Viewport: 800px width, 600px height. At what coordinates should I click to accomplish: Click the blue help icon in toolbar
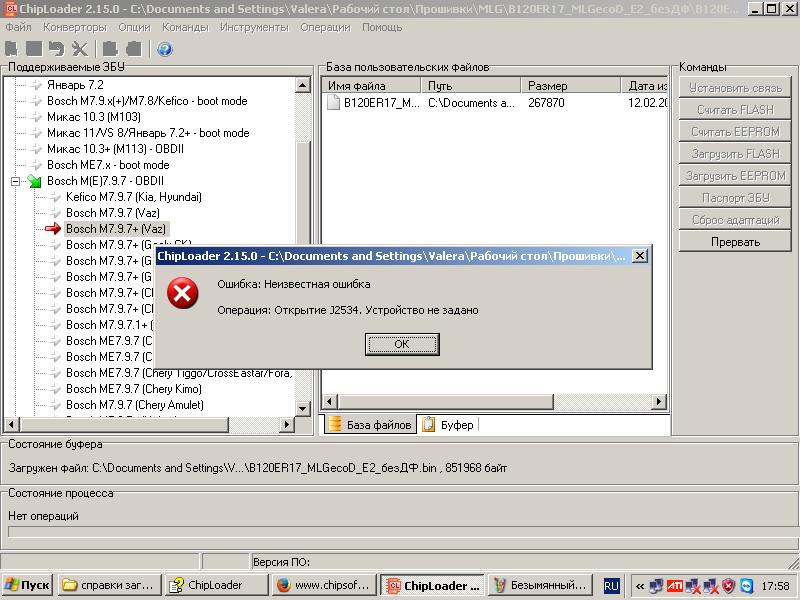(x=165, y=49)
